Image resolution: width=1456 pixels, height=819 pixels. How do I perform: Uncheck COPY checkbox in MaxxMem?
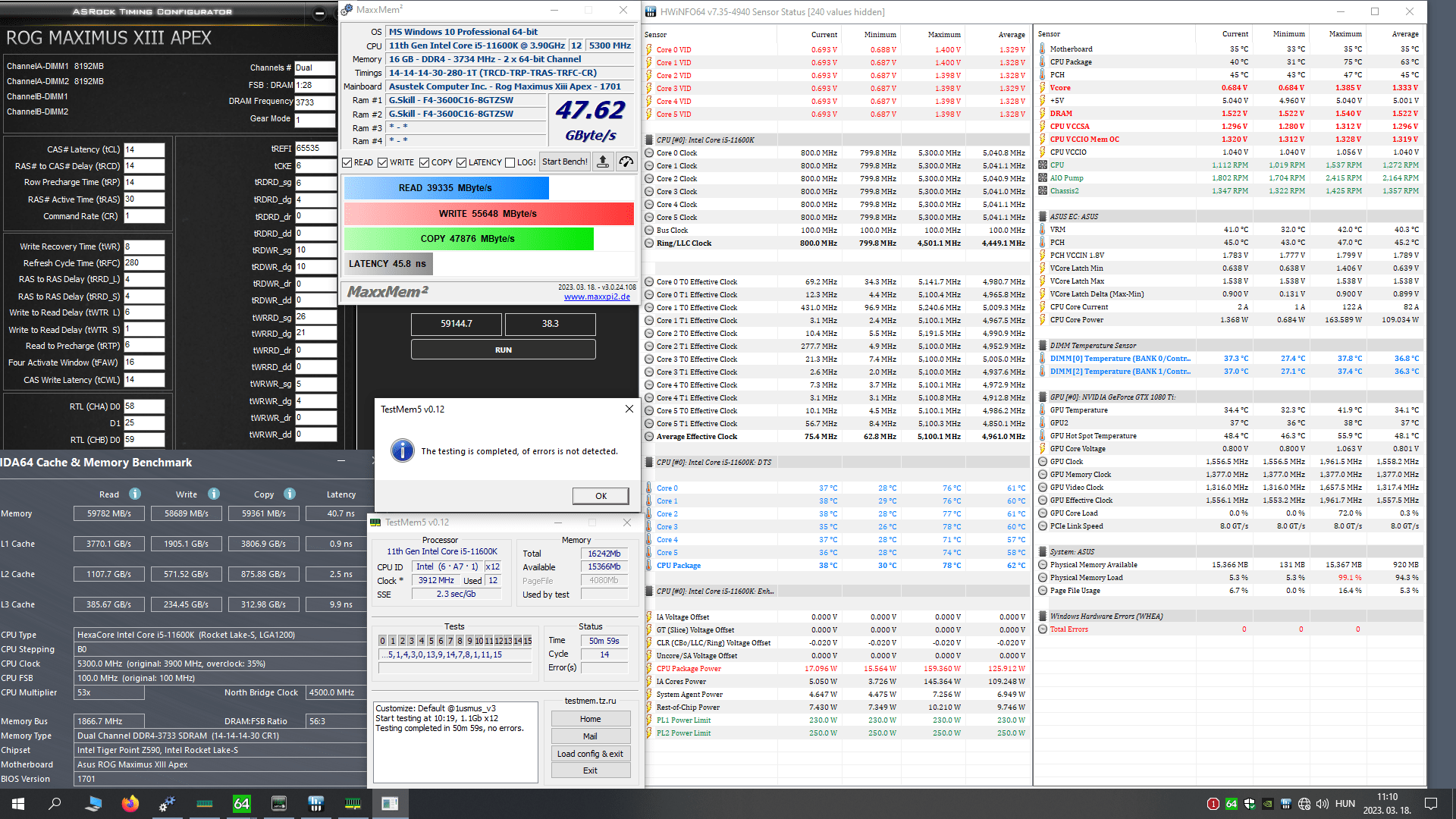coord(425,162)
